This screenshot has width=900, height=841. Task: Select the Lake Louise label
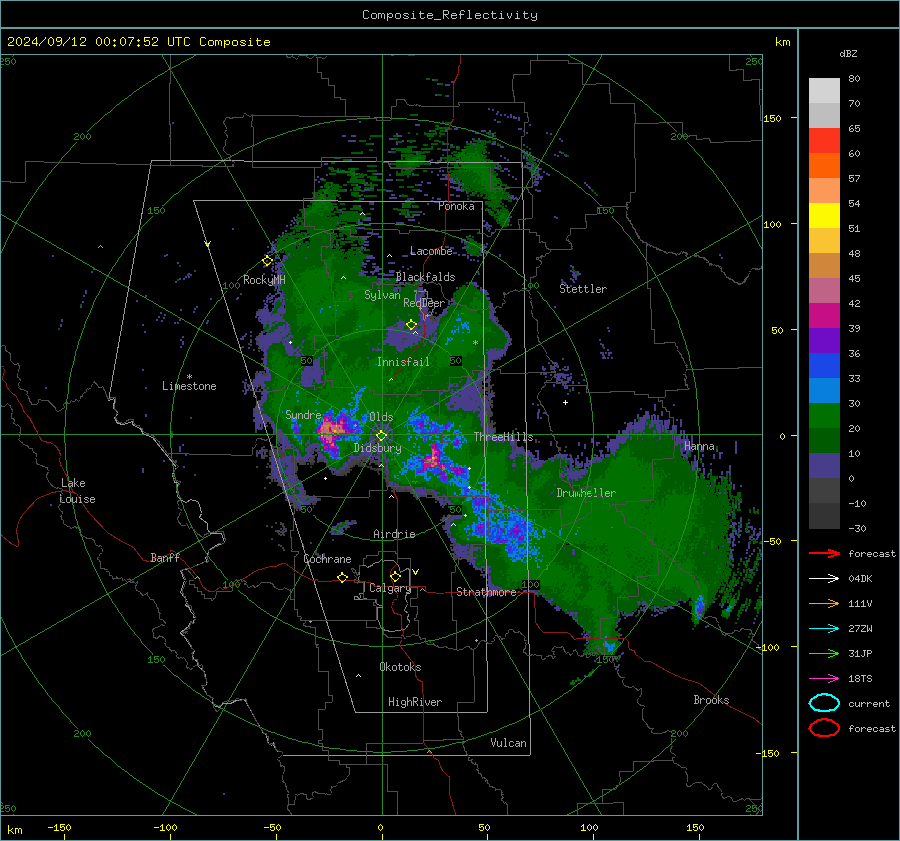click(77, 491)
